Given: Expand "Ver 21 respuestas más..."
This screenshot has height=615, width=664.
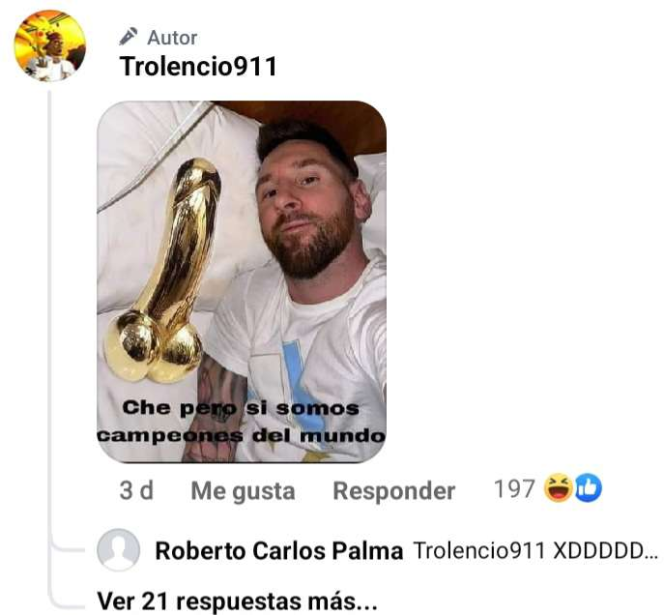Looking at the screenshot, I should pyautogui.click(x=237, y=601).
